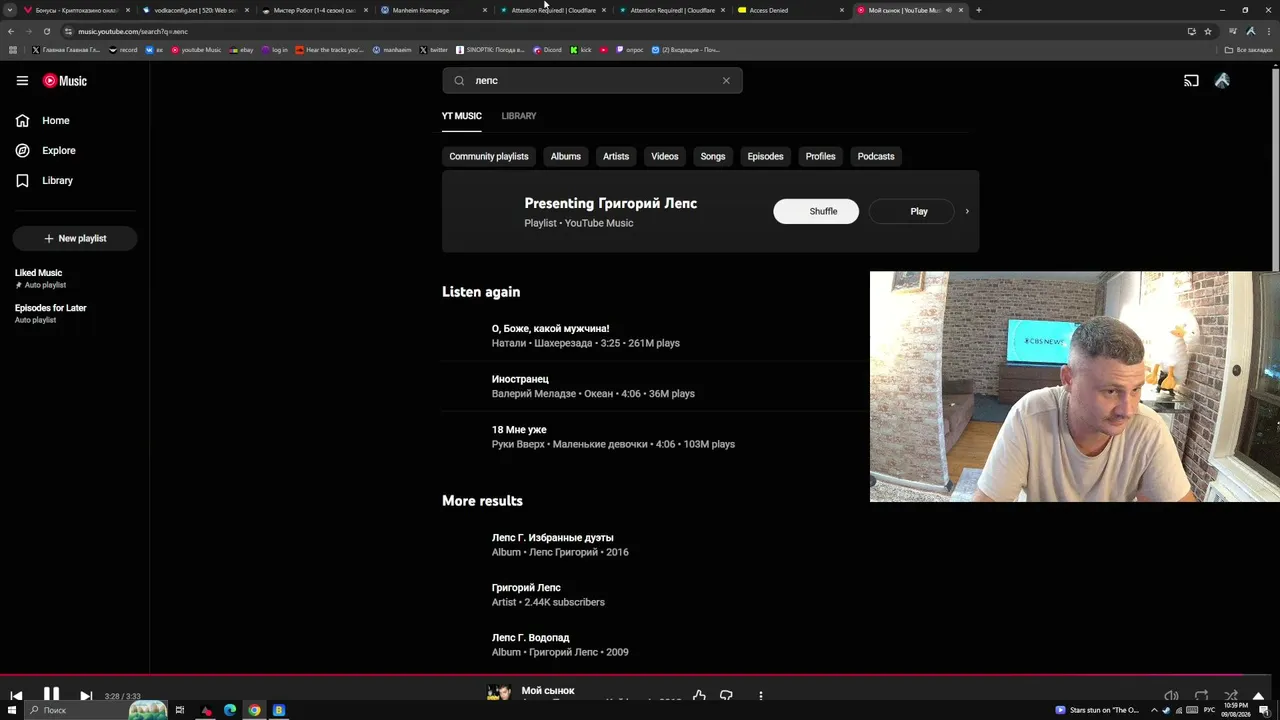Open the hamburger guide menu
Viewport: 1280px width, 720px height.
pyautogui.click(x=22, y=81)
